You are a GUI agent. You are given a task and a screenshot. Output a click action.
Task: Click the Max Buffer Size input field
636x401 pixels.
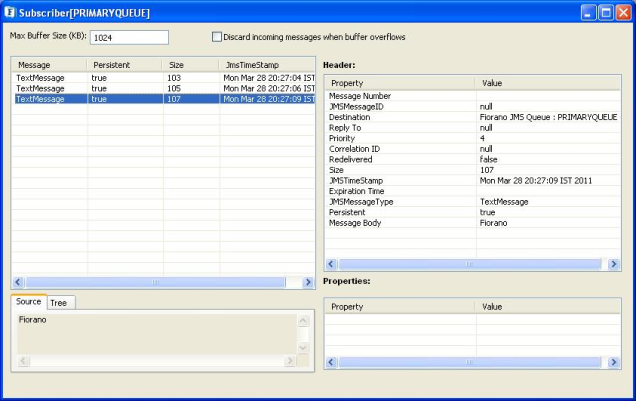click(x=129, y=38)
